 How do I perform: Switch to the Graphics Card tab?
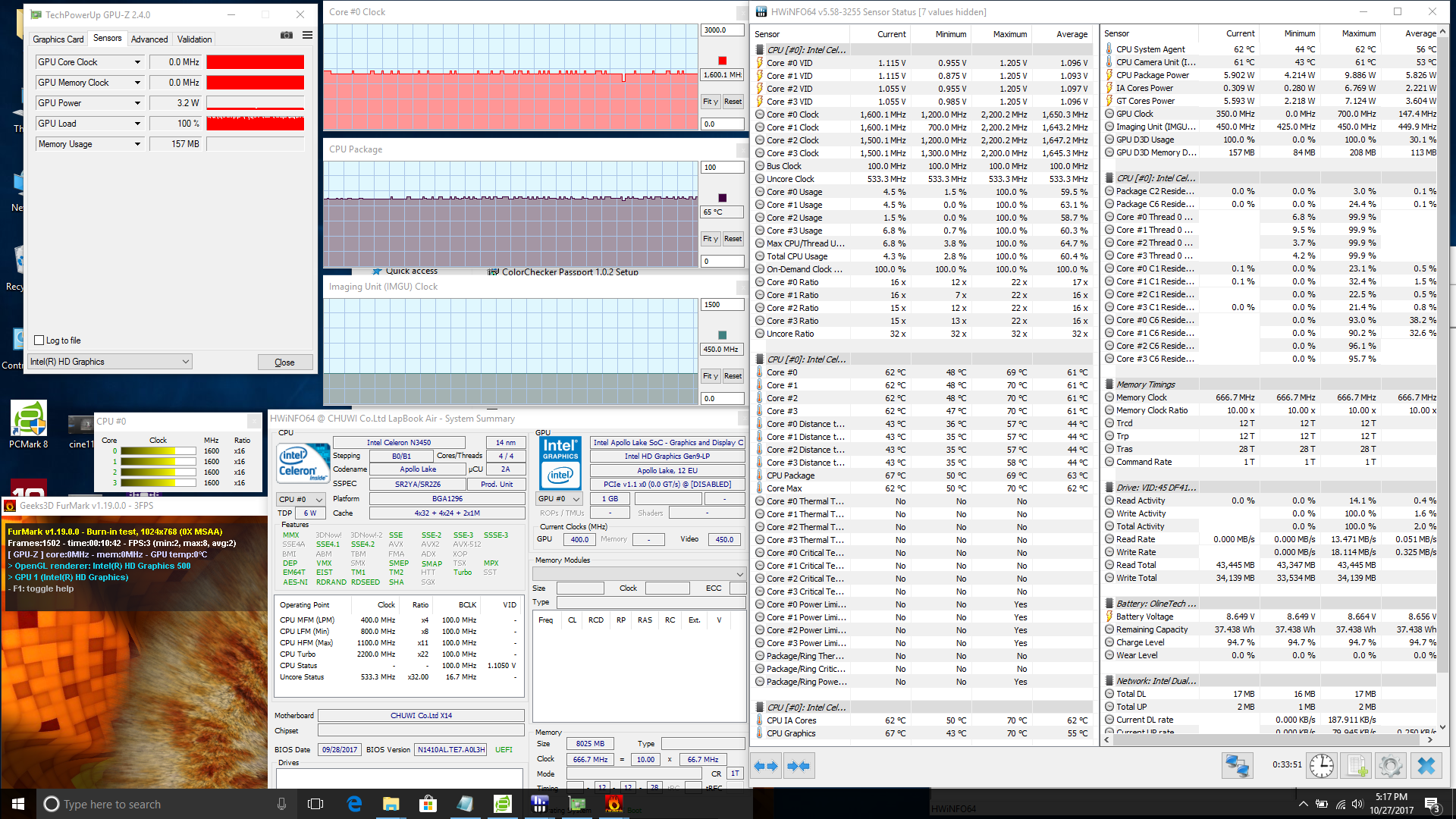[58, 39]
